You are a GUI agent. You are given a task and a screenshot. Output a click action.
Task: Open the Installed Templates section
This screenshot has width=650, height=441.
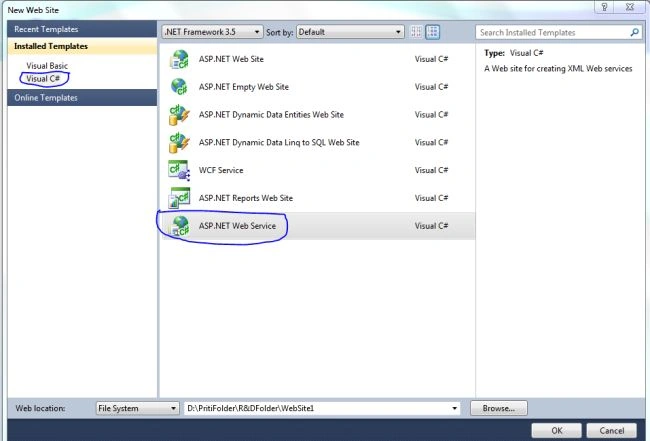pos(82,46)
